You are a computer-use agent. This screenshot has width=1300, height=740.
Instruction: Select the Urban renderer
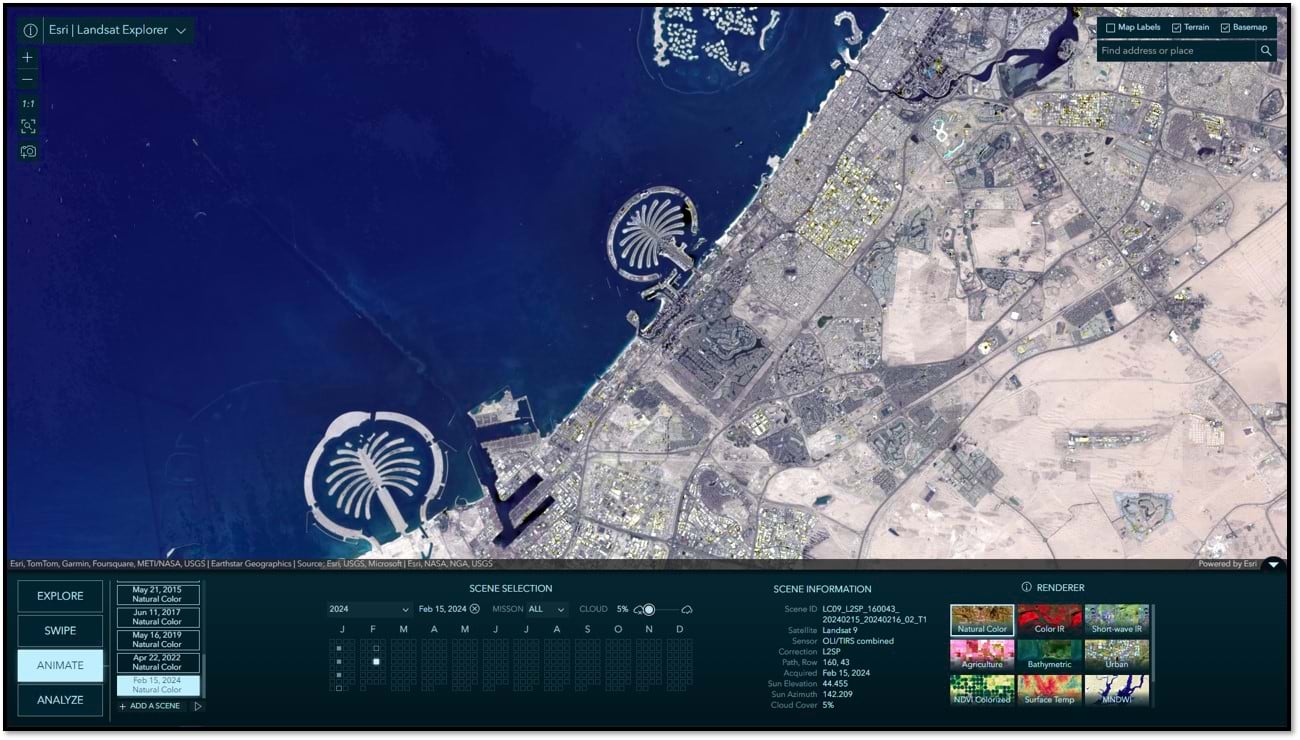point(1116,655)
